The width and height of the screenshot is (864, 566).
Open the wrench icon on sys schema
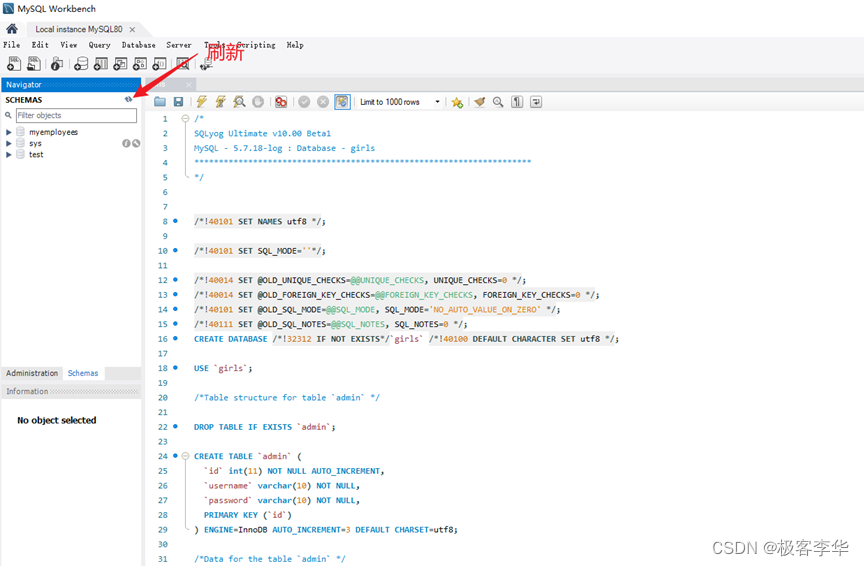tap(136, 143)
